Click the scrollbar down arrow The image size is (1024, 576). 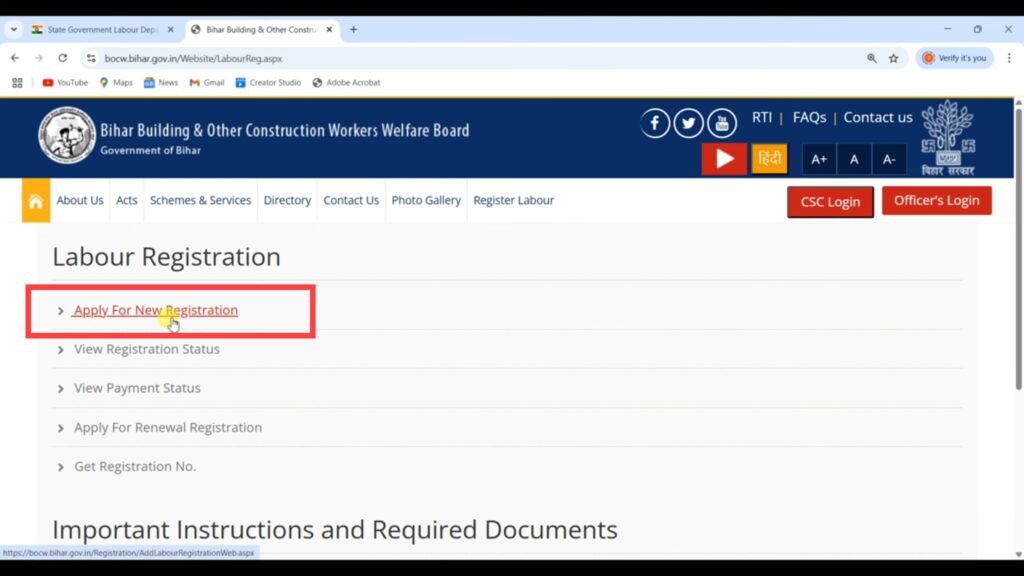tap(1019, 554)
